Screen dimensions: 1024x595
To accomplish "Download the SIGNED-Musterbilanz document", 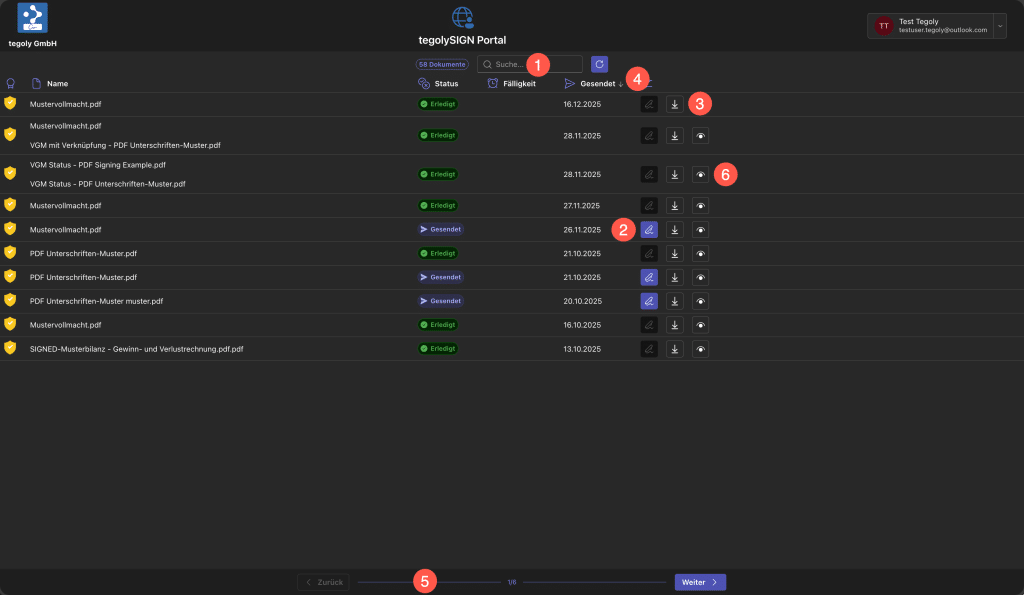I will pos(675,349).
